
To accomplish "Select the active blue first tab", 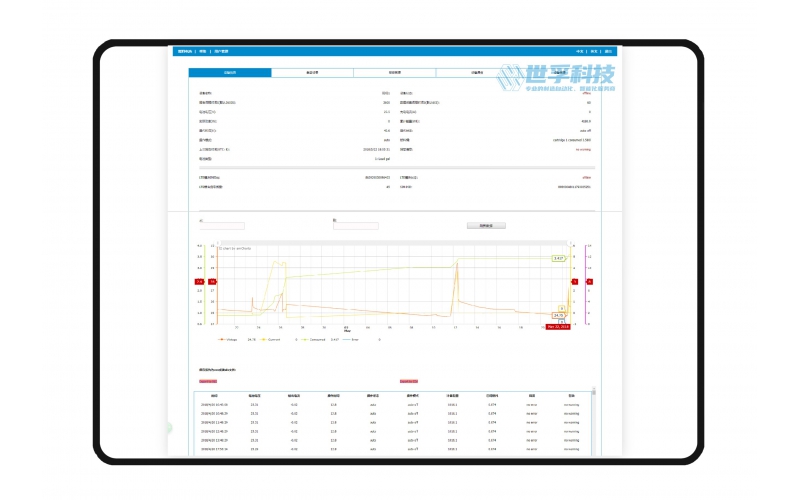I will 229,73.
